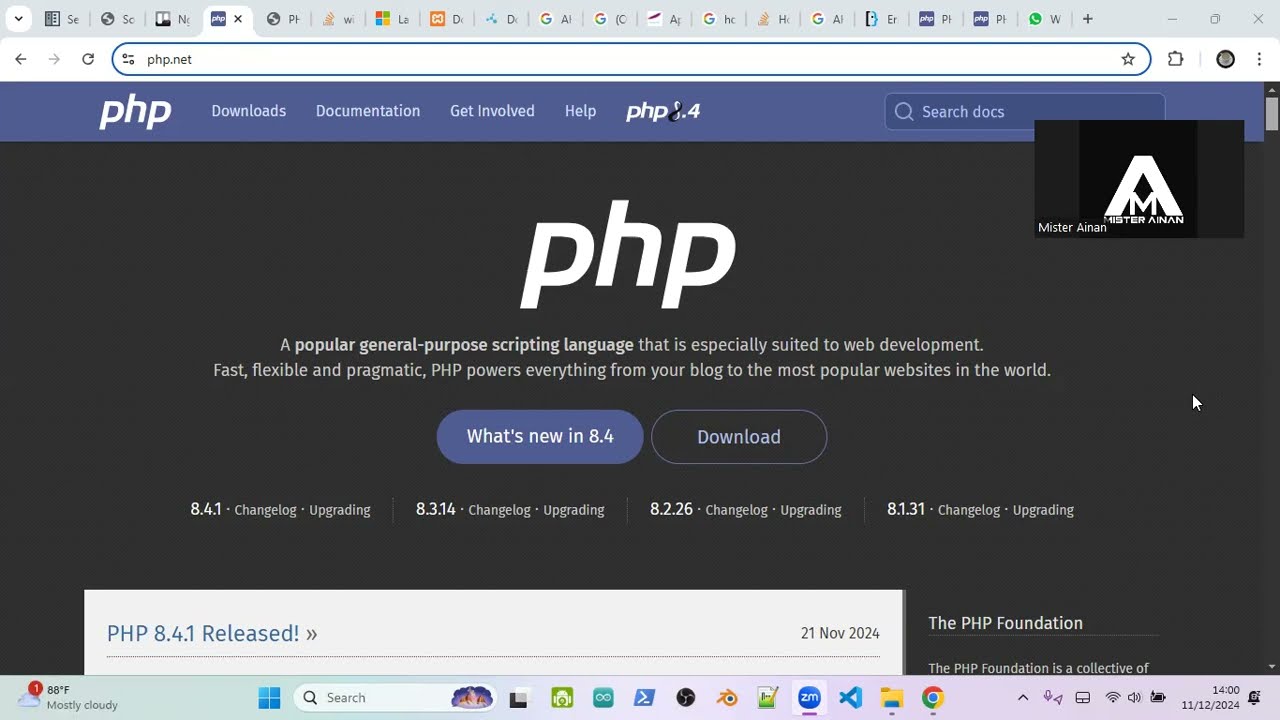Switch to the WhatsApp browser tab
The width and height of the screenshot is (1280, 720).
1044,19
